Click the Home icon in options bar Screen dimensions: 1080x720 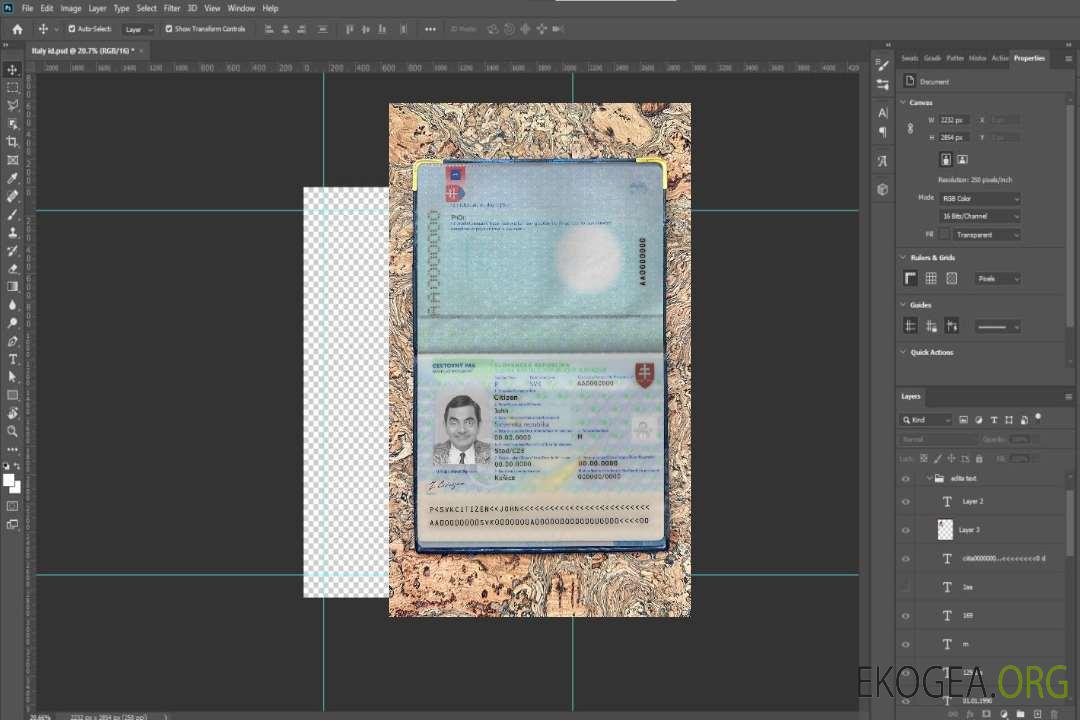click(x=17, y=29)
